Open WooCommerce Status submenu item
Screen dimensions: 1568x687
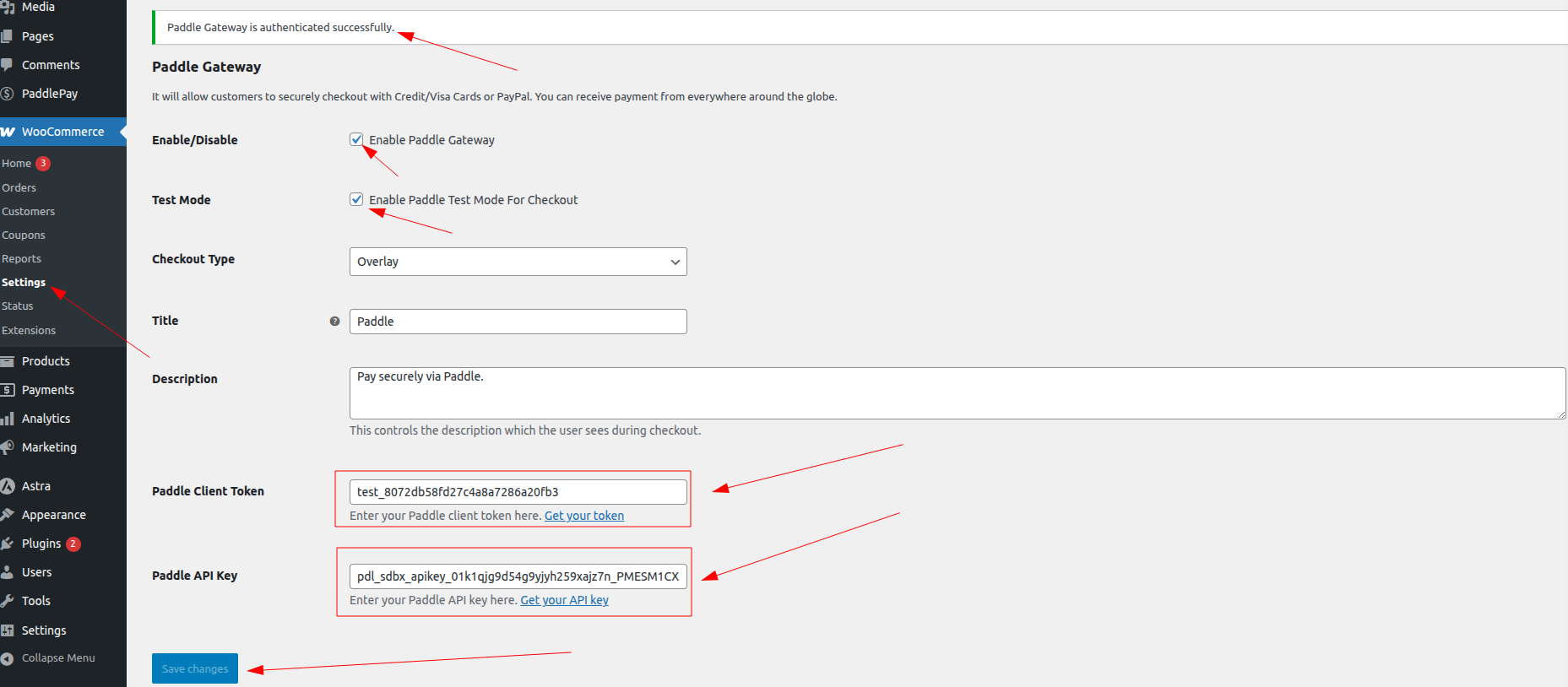pos(17,306)
